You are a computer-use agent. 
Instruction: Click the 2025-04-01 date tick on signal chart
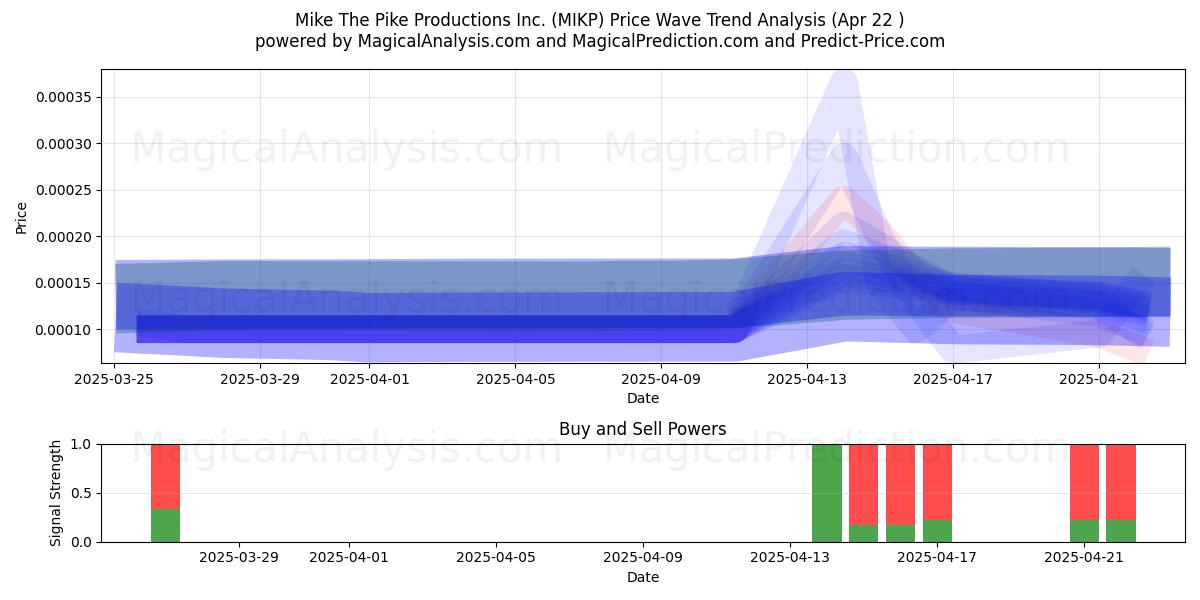[x=350, y=558]
